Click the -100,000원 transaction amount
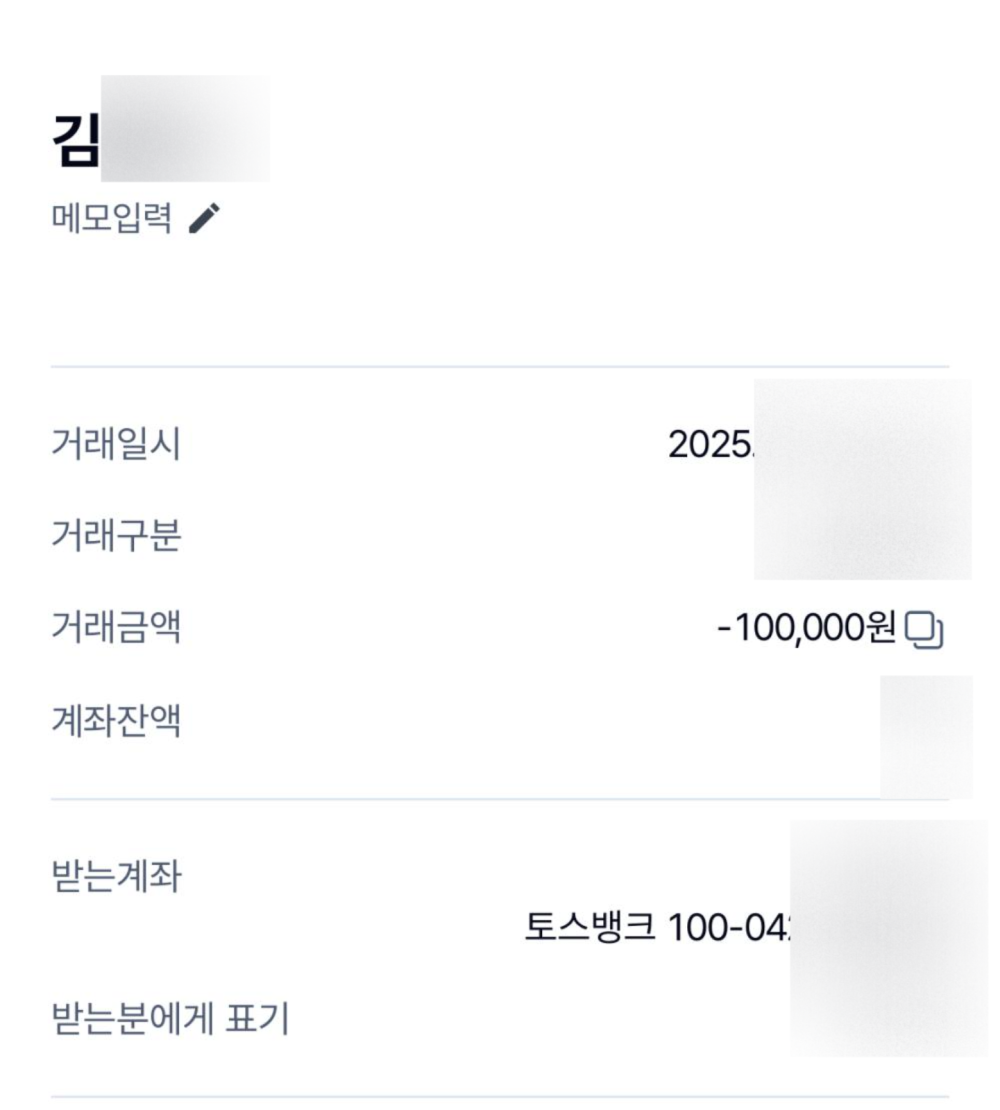This screenshot has width=1000, height=1110. (806, 629)
